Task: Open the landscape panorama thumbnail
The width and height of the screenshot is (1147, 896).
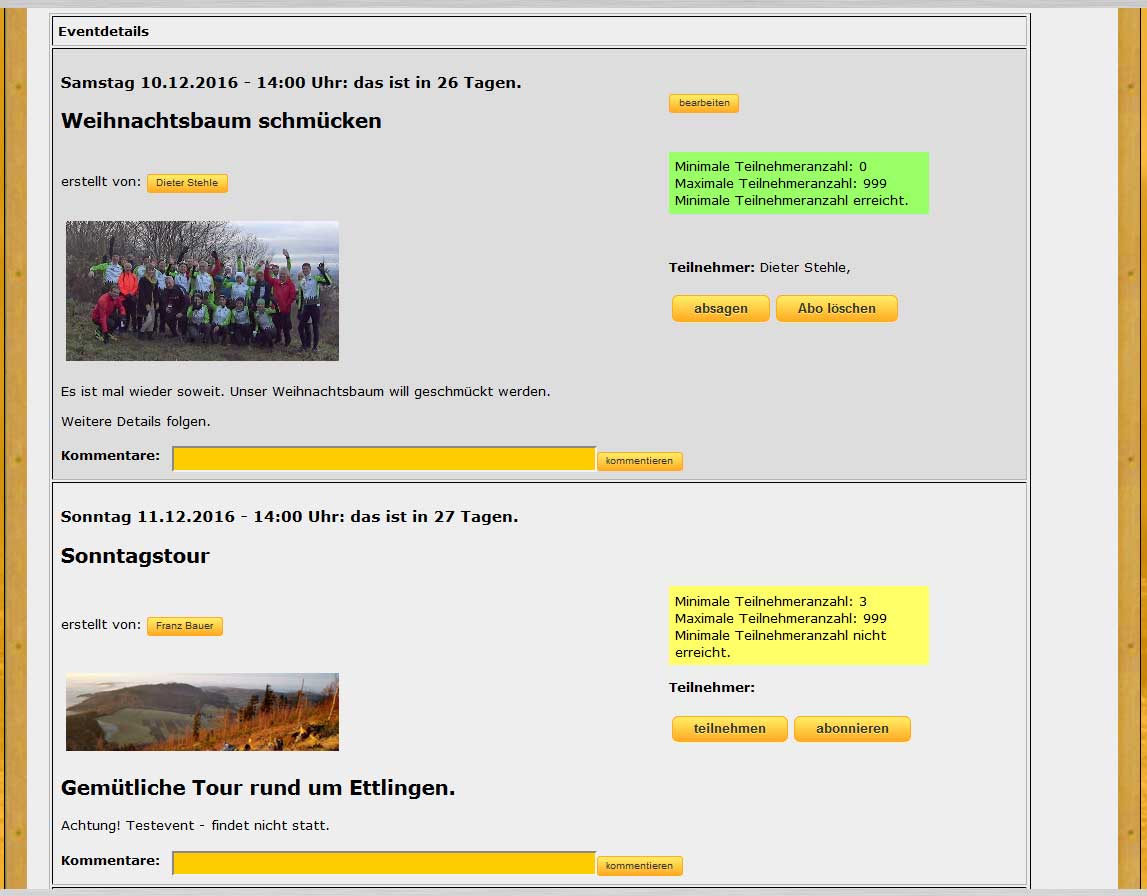Action: coord(203,712)
